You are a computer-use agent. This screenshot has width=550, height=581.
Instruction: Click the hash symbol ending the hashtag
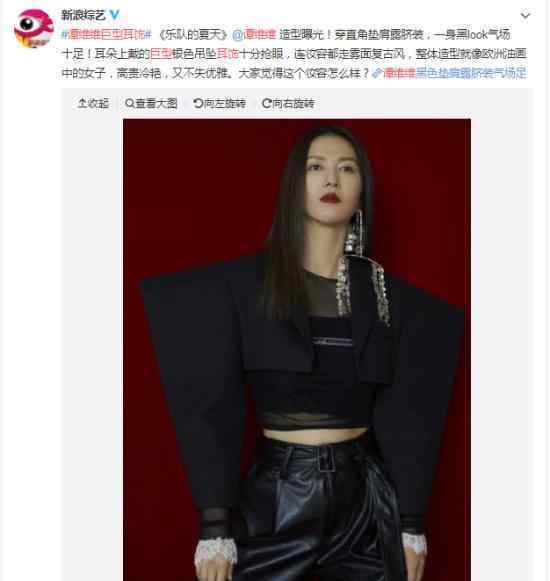click(x=148, y=34)
